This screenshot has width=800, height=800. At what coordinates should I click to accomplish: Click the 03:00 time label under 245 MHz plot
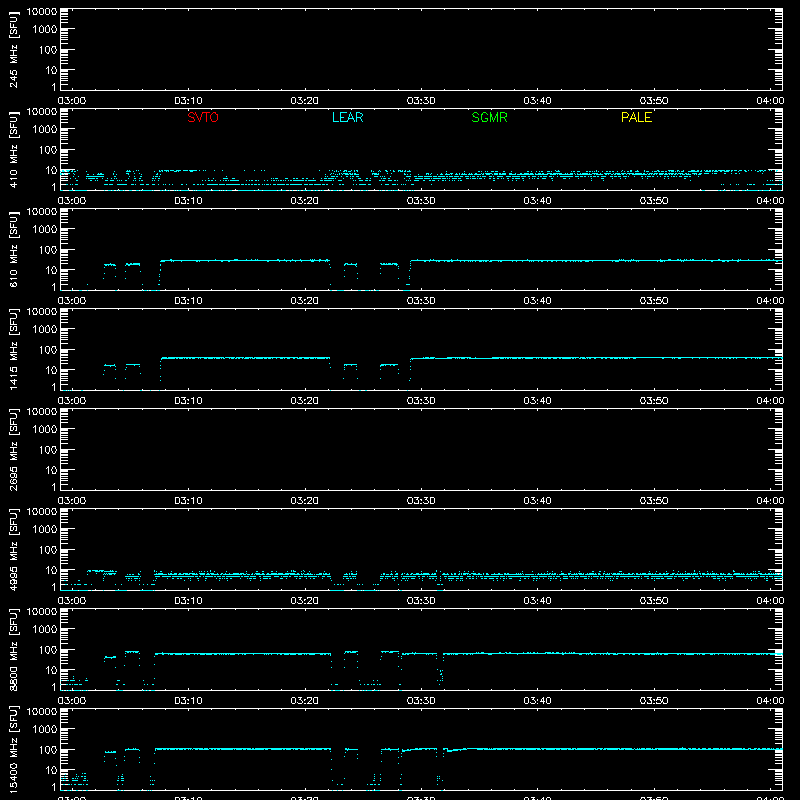tap(72, 101)
